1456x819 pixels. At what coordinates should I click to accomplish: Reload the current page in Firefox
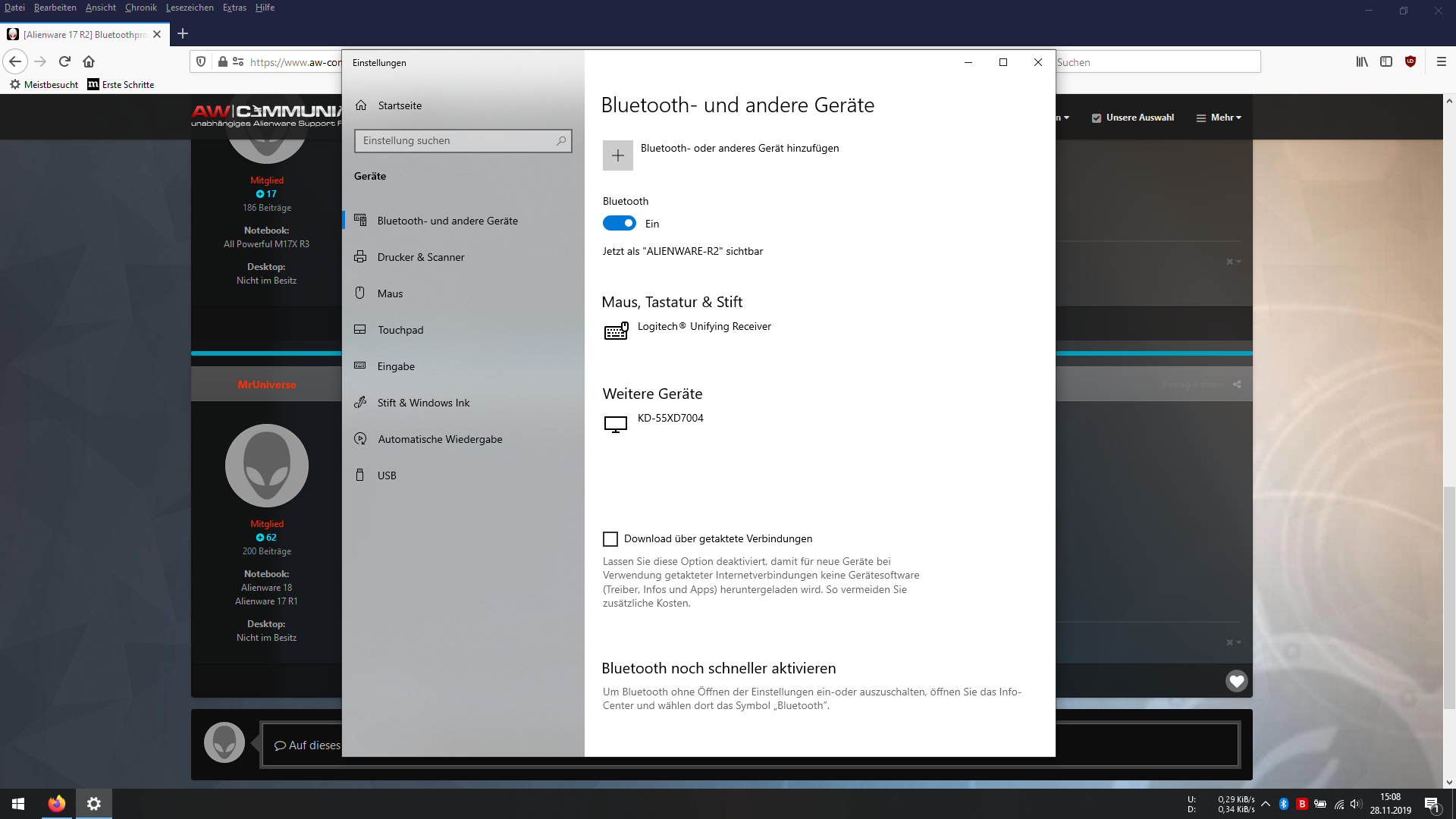click(64, 61)
